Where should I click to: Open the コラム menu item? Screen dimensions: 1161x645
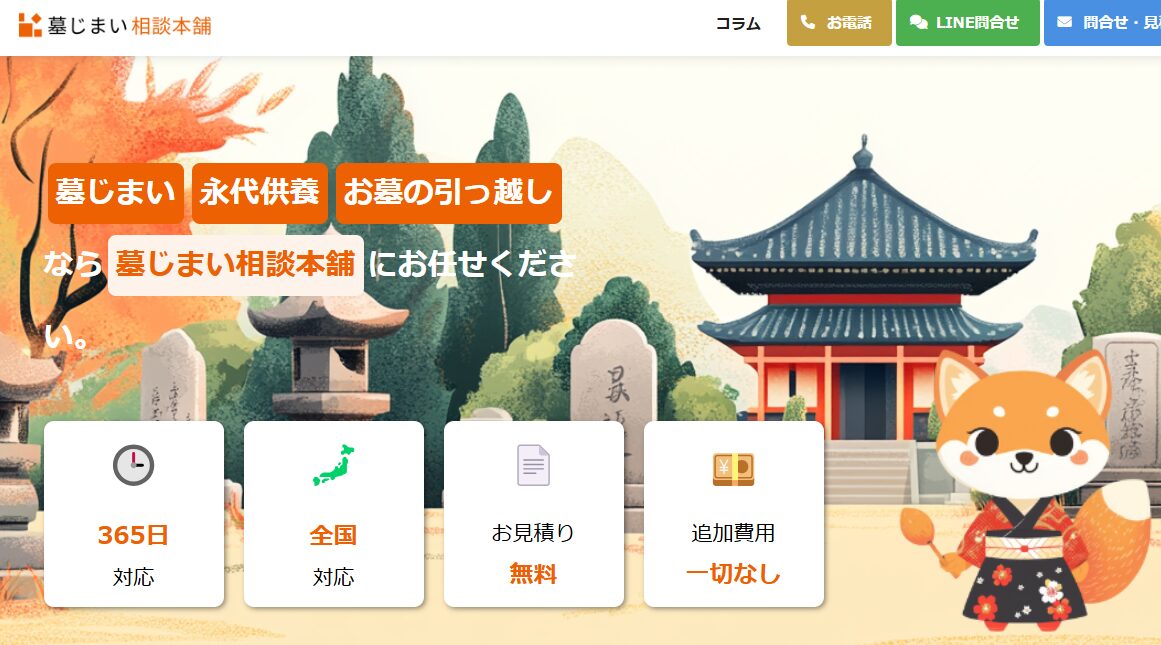click(x=737, y=24)
